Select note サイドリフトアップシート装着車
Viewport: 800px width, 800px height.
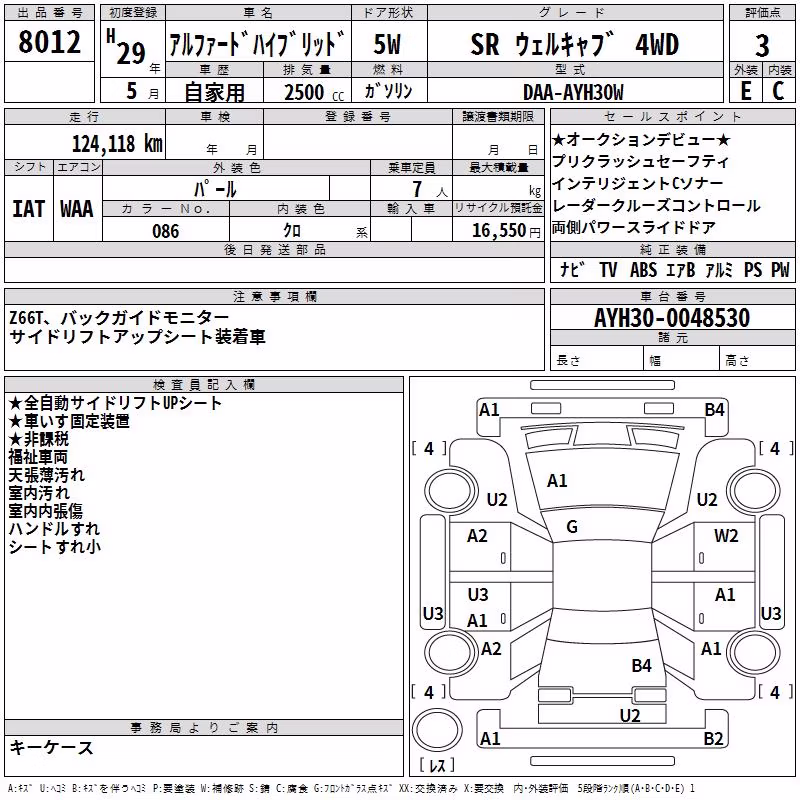coord(137,337)
